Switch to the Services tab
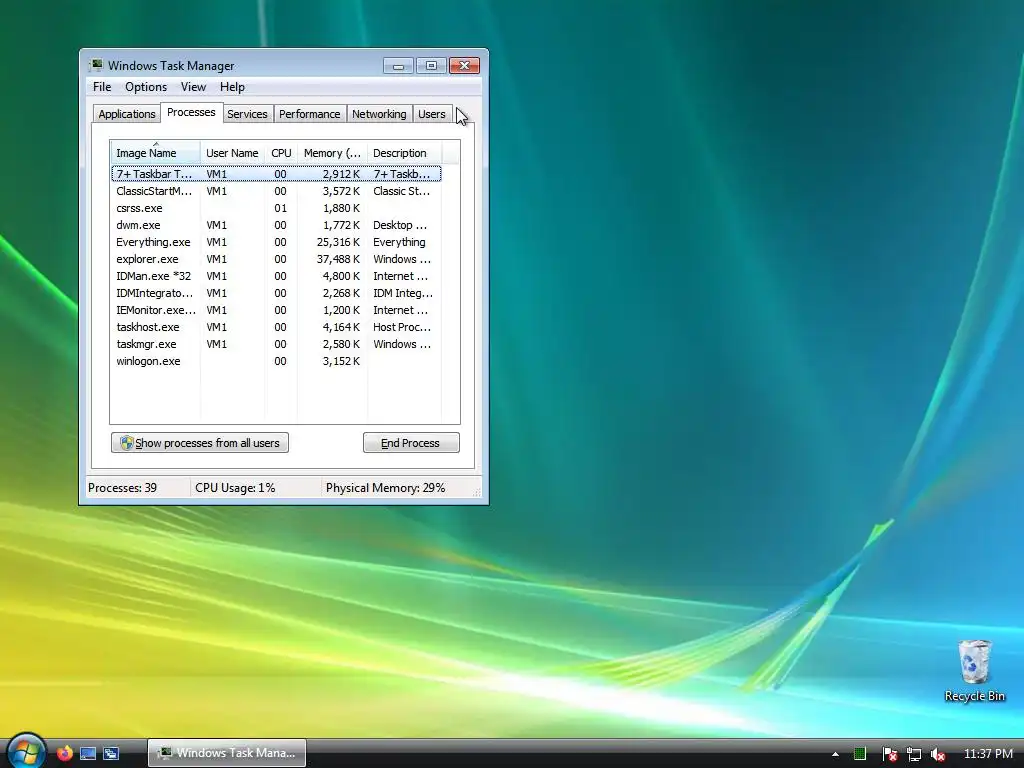The height and width of the screenshot is (768, 1024). (x=248, y=114)
